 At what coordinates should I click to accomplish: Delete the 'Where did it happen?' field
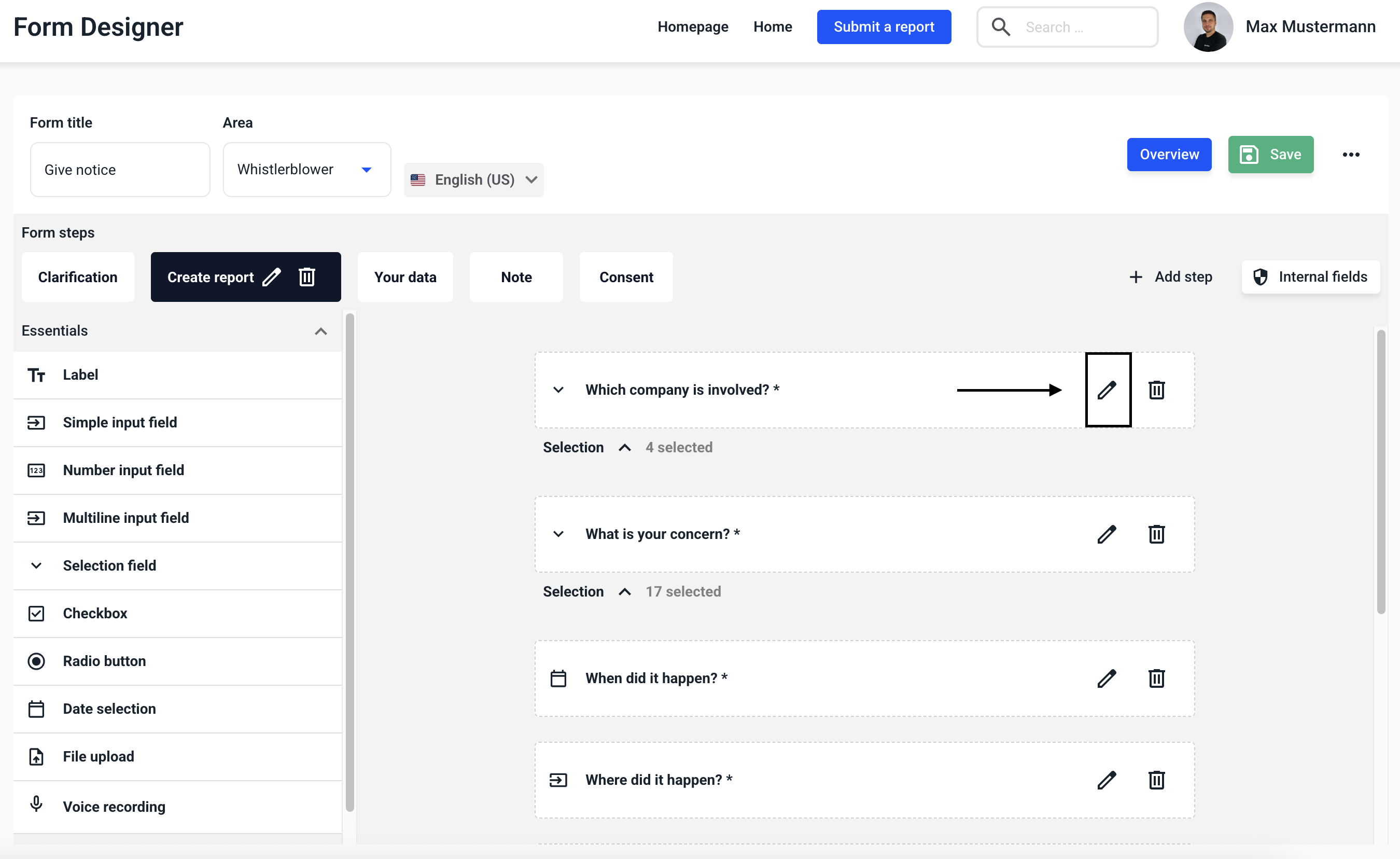pyautogui.click(x=1156, y=780)
